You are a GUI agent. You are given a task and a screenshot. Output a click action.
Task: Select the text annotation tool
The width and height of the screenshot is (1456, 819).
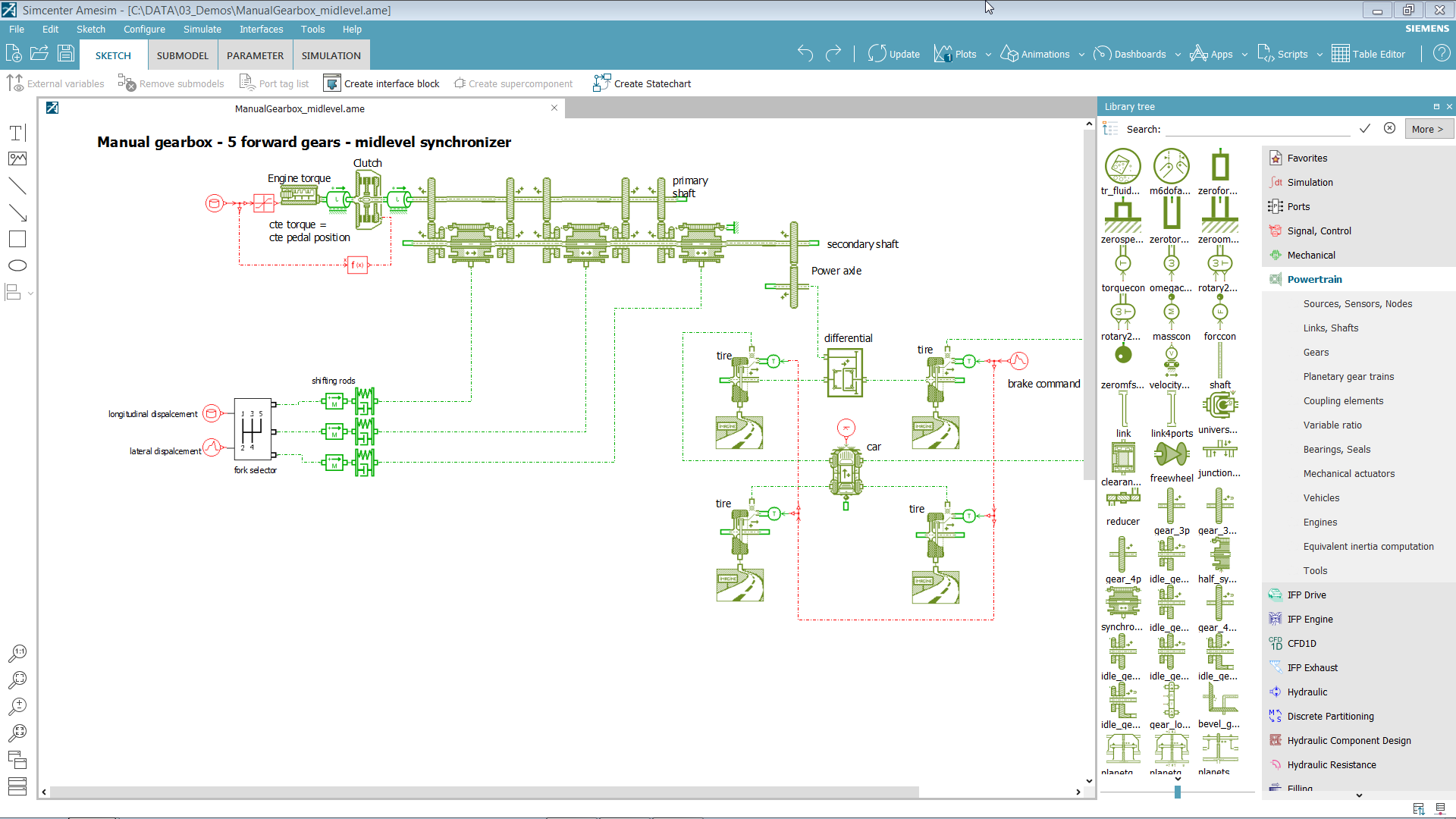coord(17,133)
